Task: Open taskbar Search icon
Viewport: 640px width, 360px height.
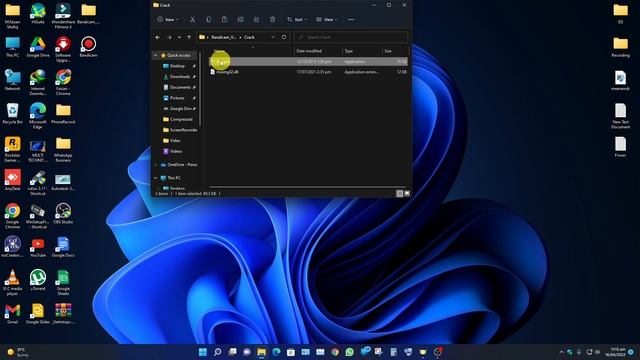Action: (218, 352)
